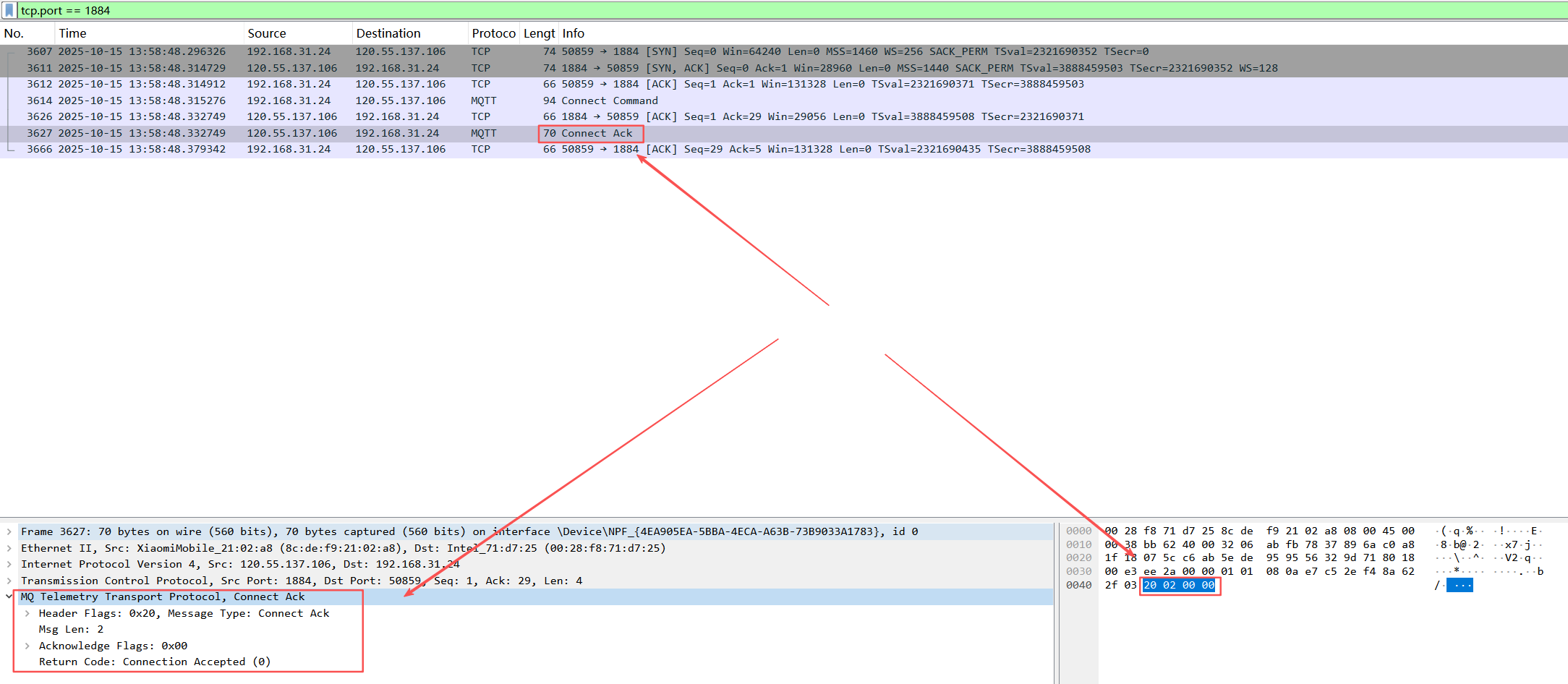
Task: Expand Internet Protocol Version 4 node
Action: click(9, 564)
